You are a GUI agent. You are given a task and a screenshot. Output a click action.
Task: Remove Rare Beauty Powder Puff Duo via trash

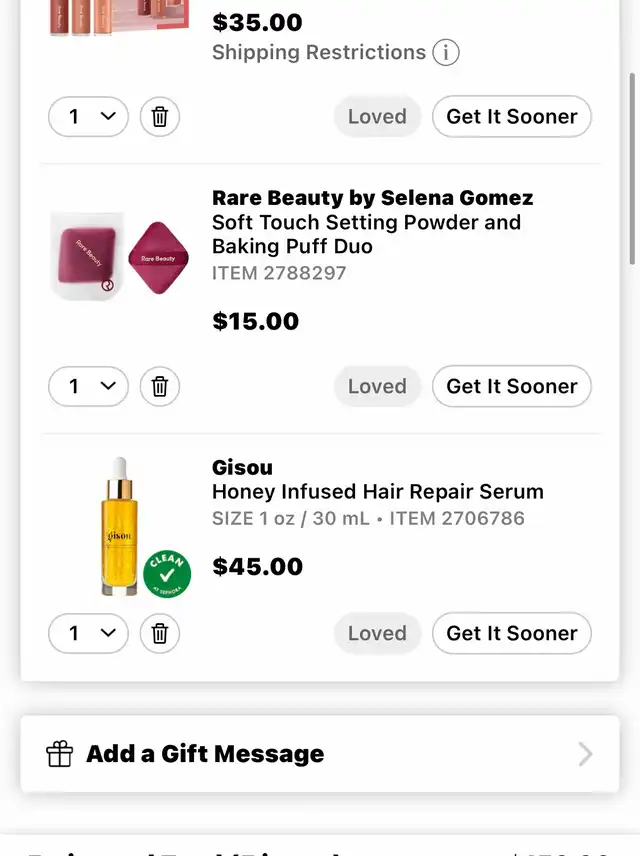(159, 386)
